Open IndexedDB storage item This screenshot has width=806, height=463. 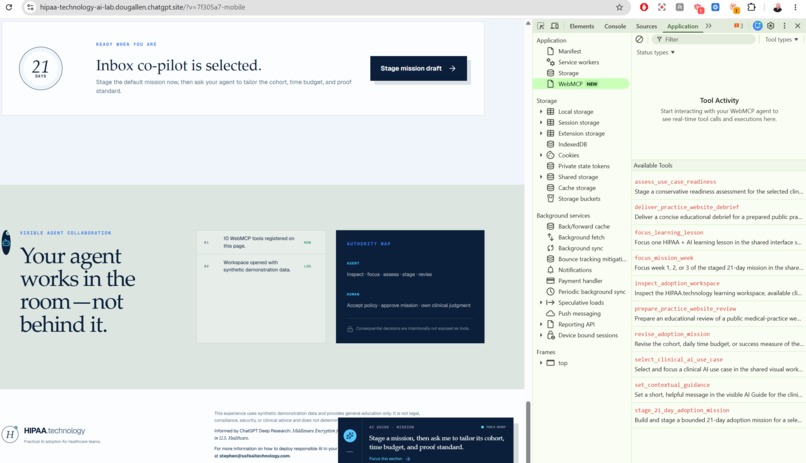pyautogui.click(x=572, y=144)
